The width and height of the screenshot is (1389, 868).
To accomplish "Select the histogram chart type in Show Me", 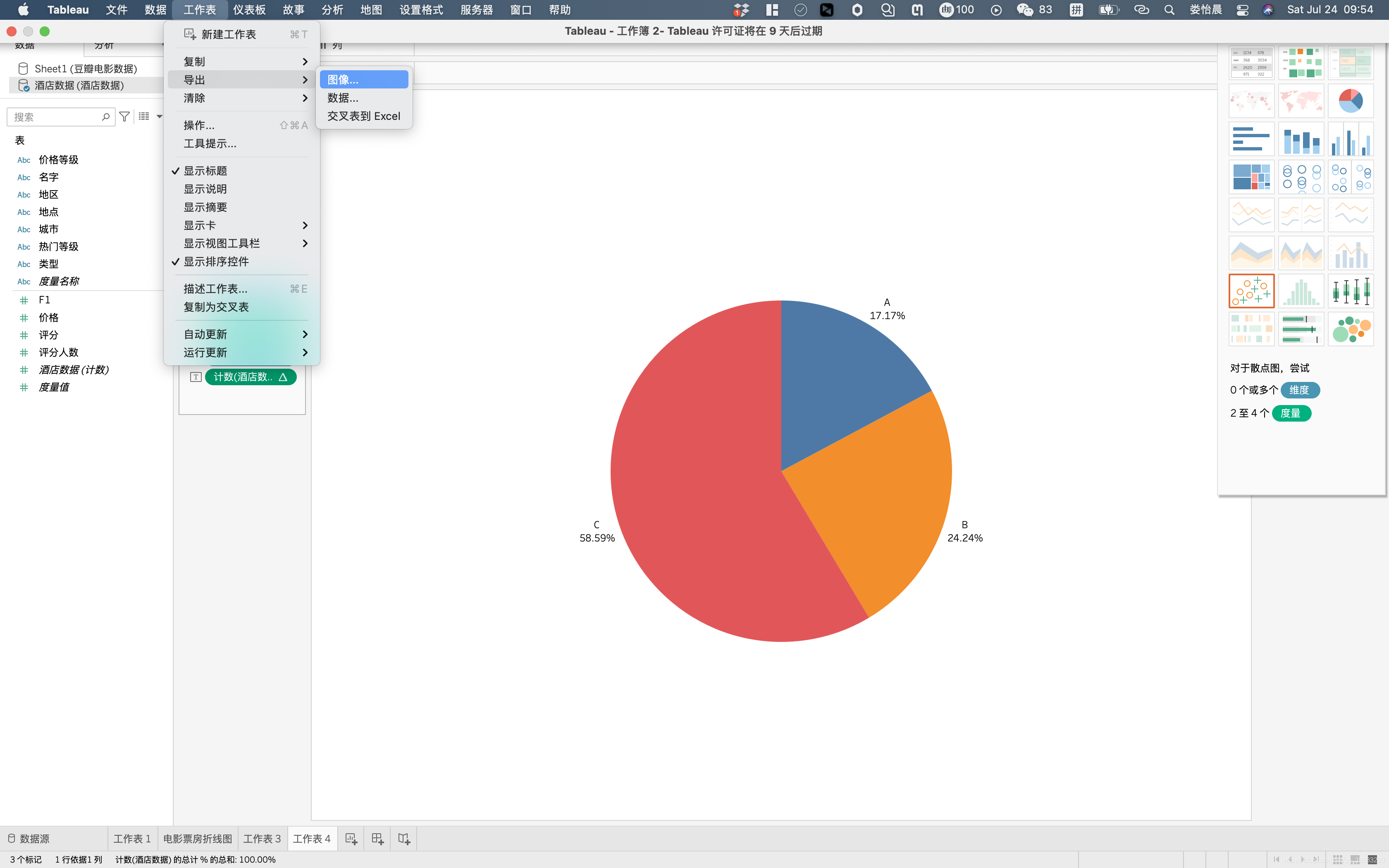I will [1301, 291].
